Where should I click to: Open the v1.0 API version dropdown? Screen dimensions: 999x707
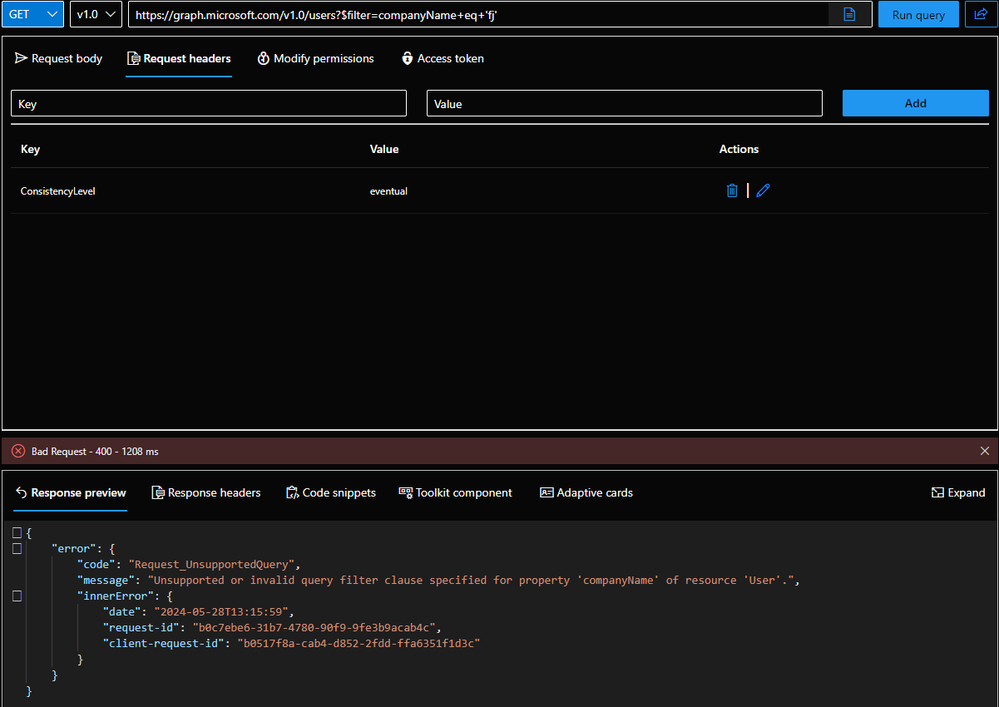(x=96, y=14)
